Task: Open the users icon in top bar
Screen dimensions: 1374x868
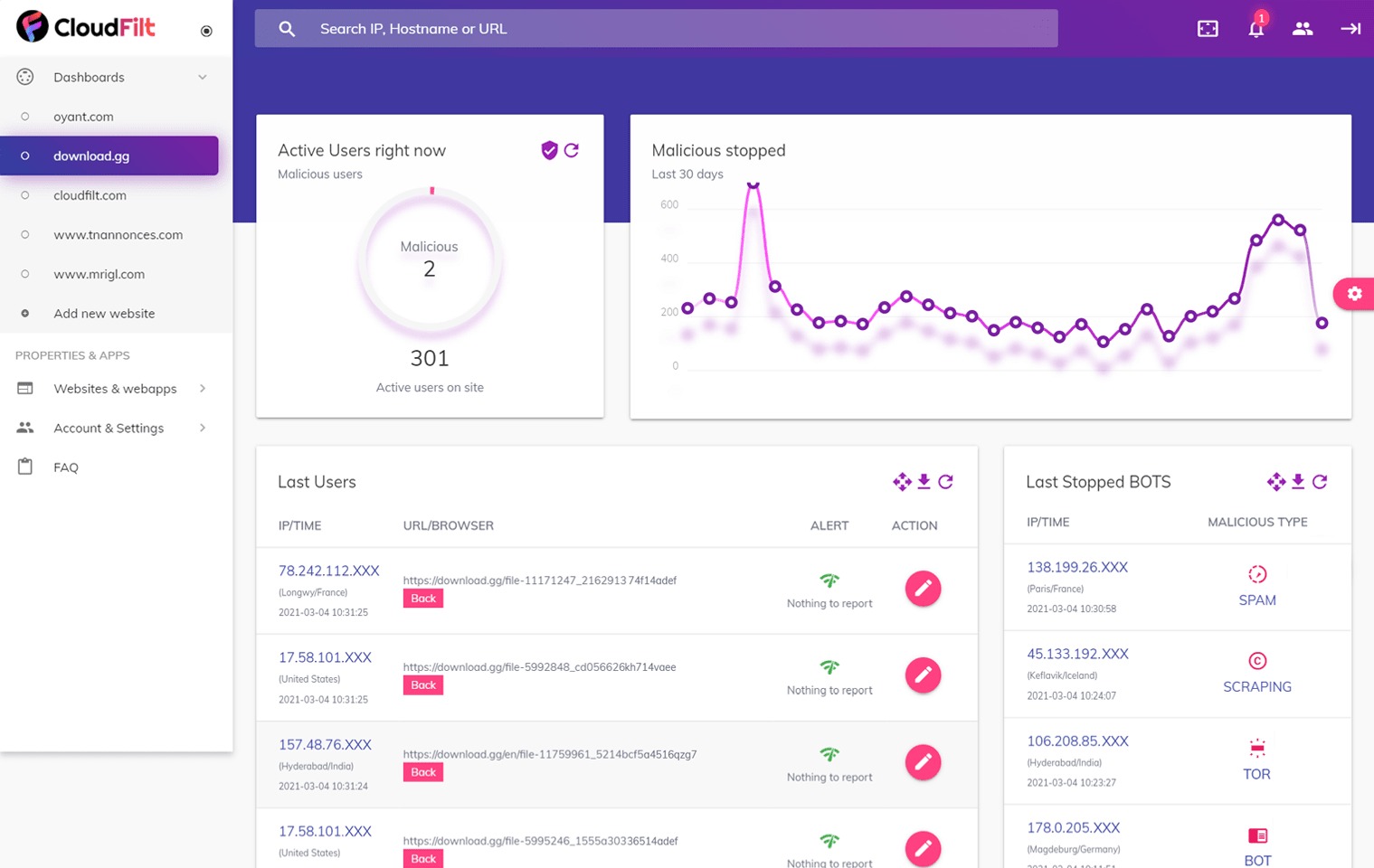Action: [1303, 29]
